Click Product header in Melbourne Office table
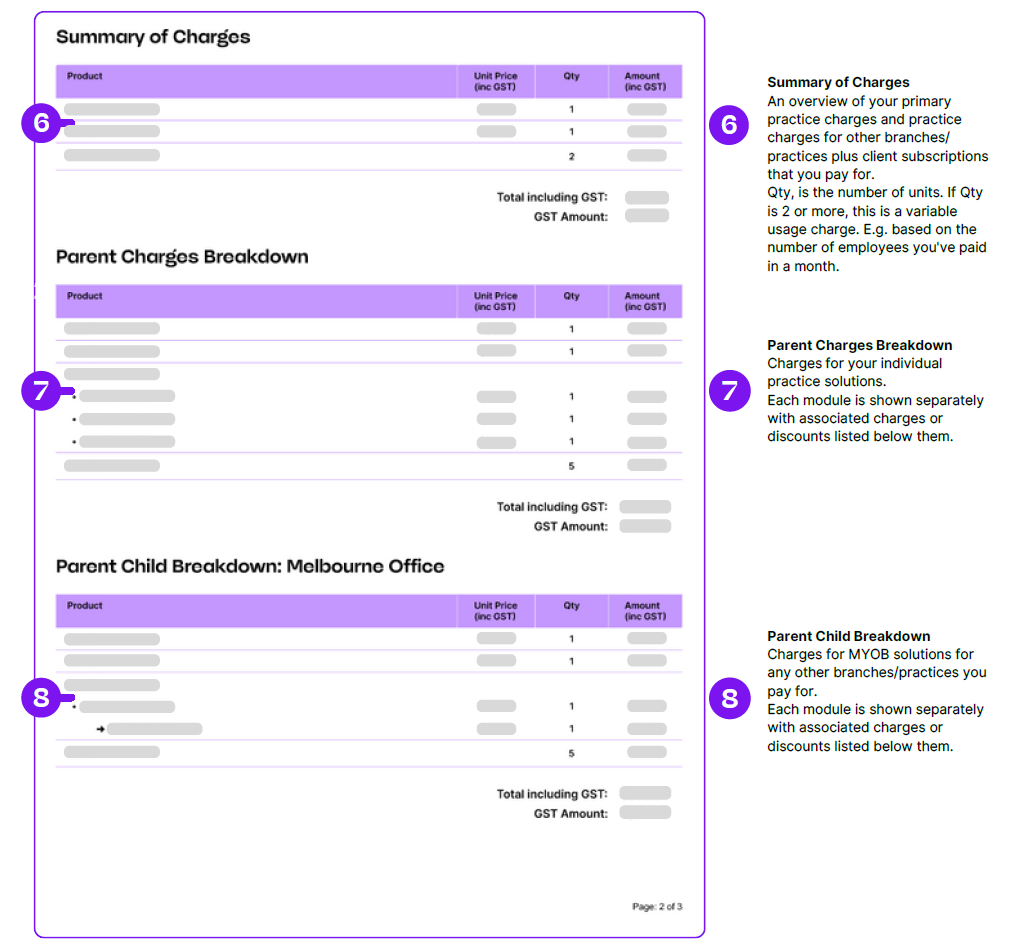The image size is (1021, 949). click(85, 606)
